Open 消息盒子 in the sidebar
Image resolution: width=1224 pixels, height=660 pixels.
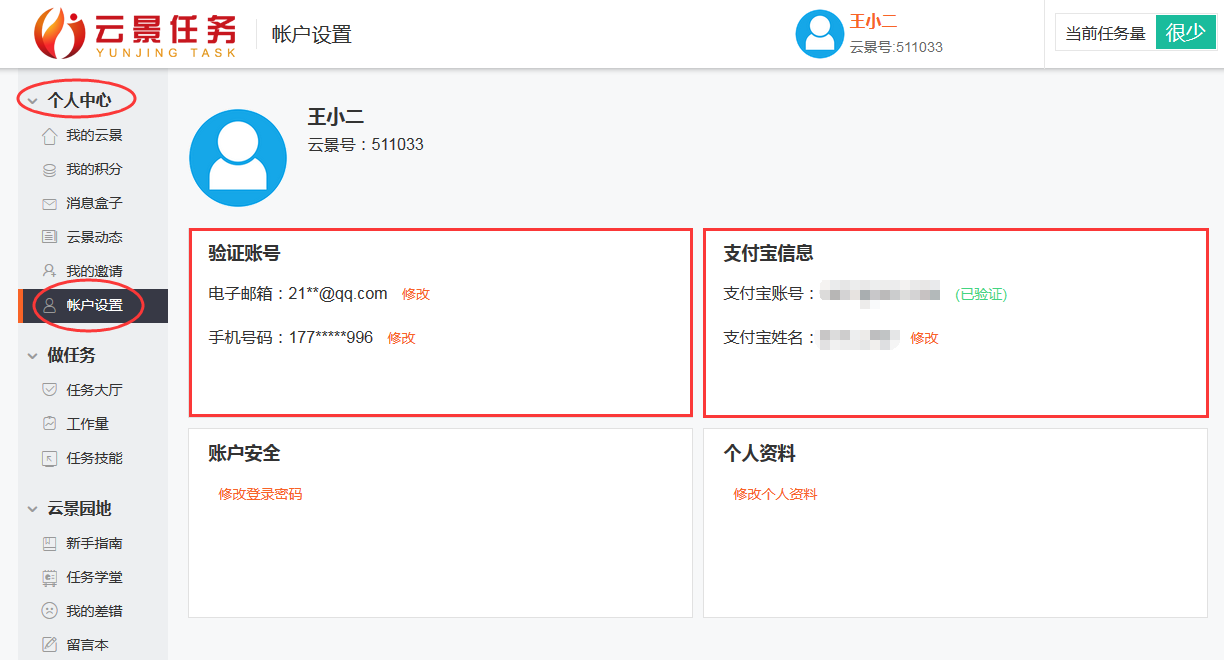point(93,204)
